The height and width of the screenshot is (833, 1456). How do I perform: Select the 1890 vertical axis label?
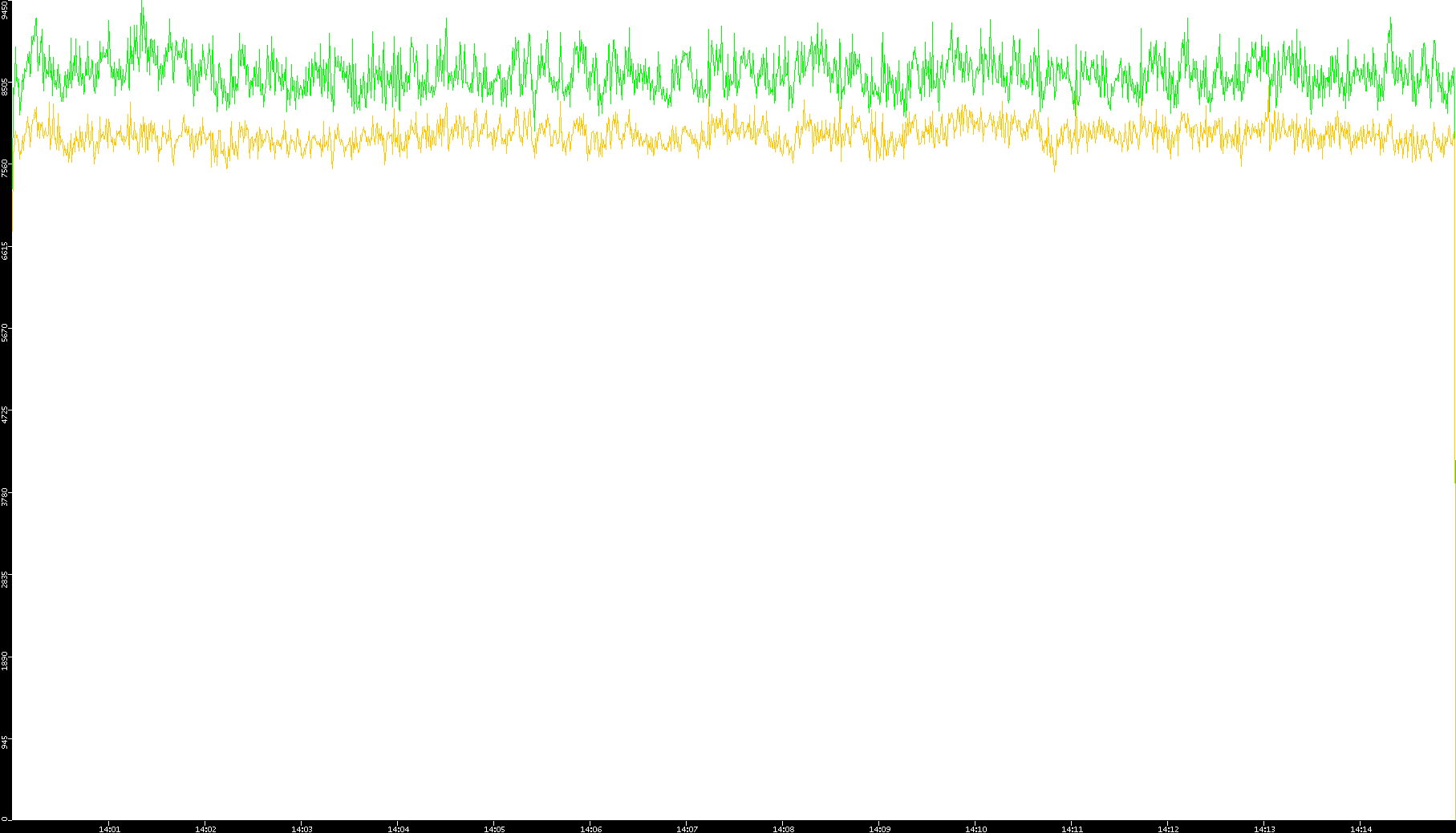6,661
